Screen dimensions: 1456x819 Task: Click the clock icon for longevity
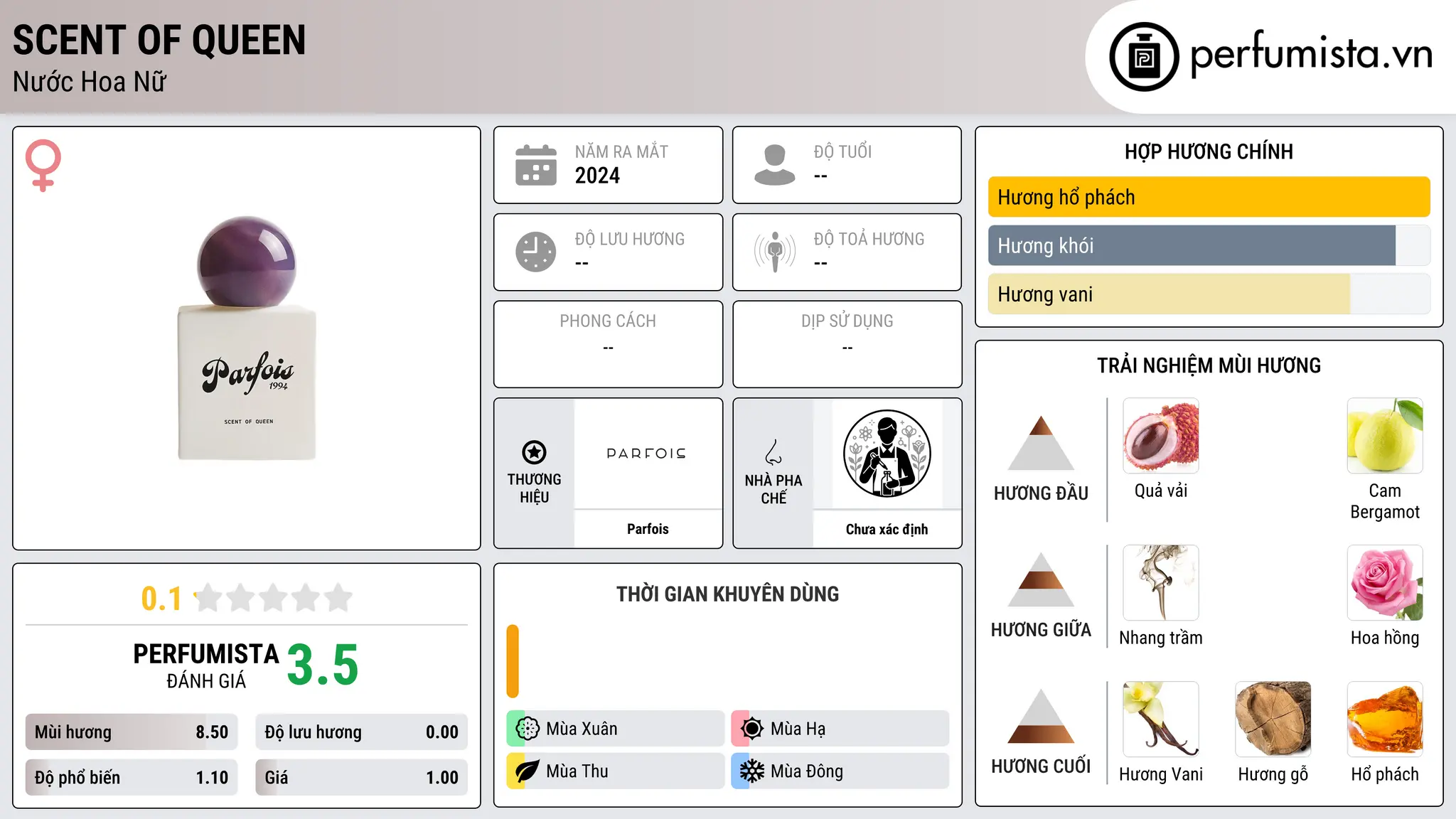point(536,252)
